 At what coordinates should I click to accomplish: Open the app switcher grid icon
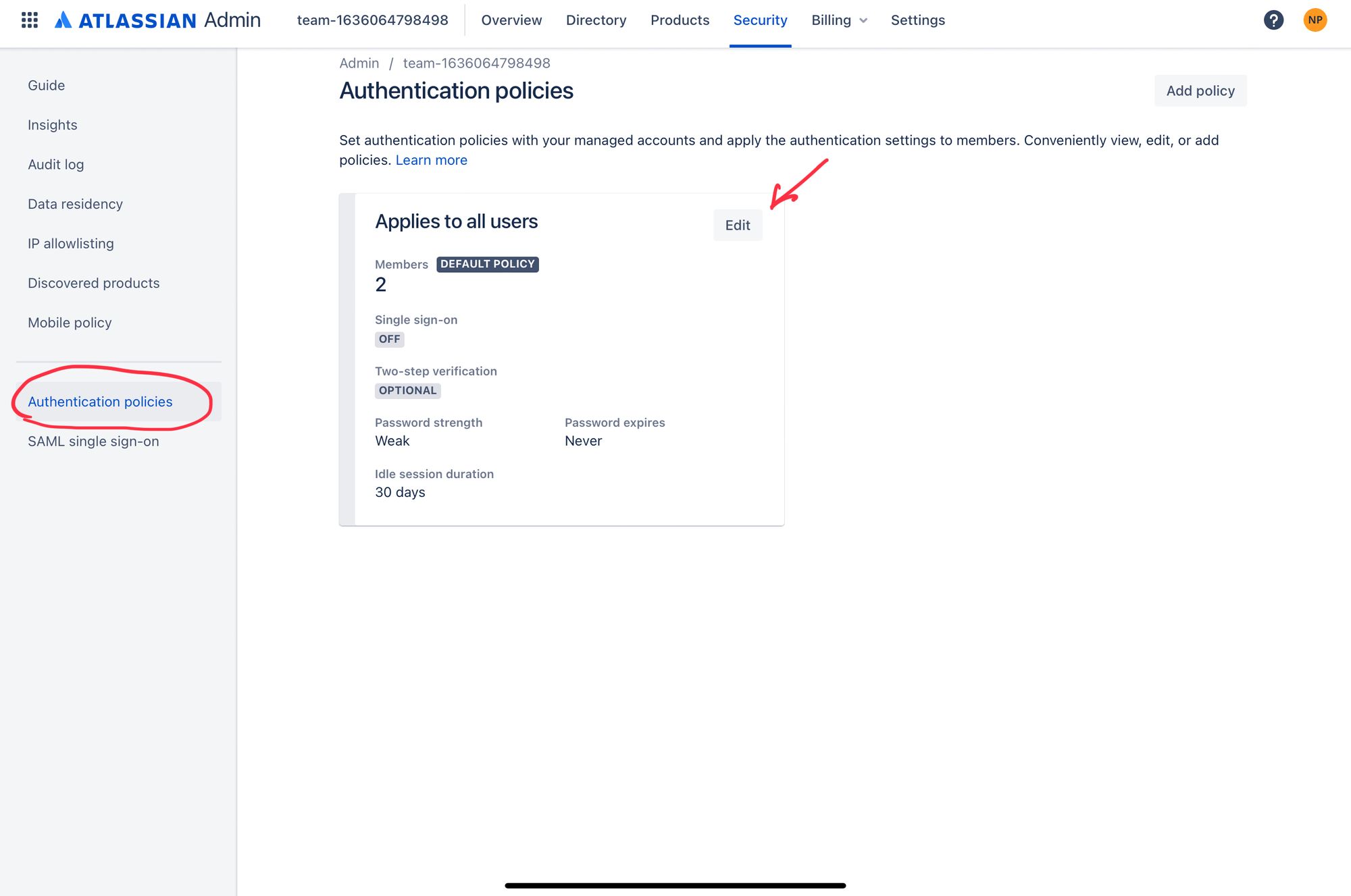(29, 20)
